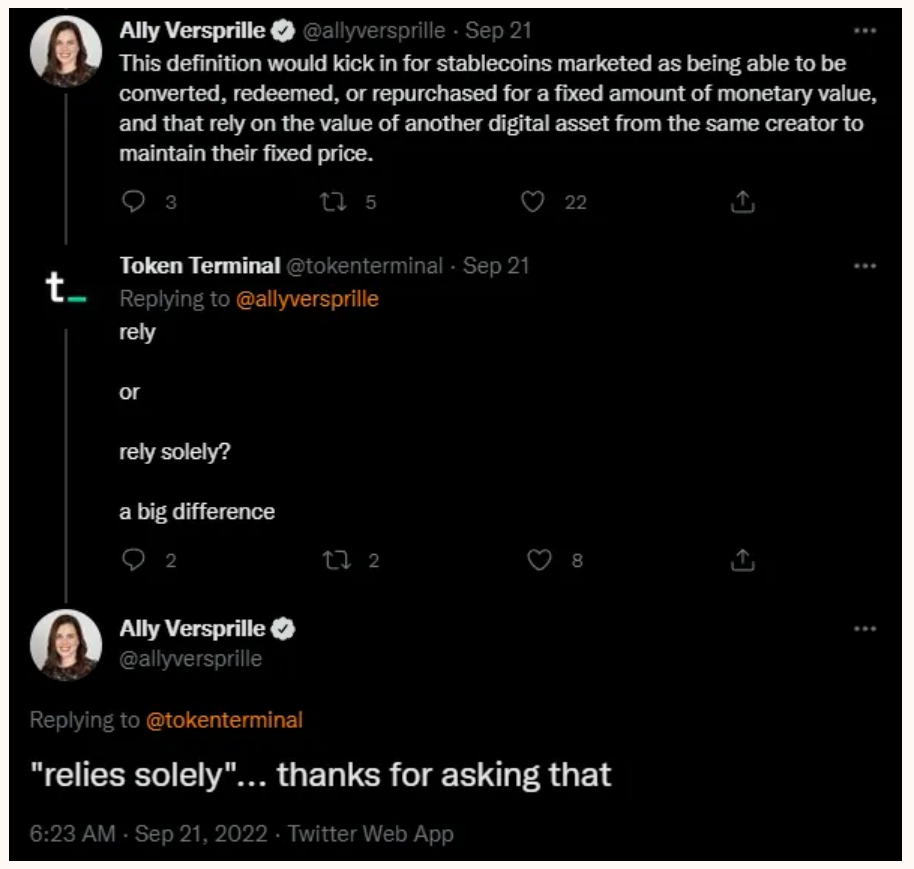Like Ally Versprille's first tweet

click(534, 202)
